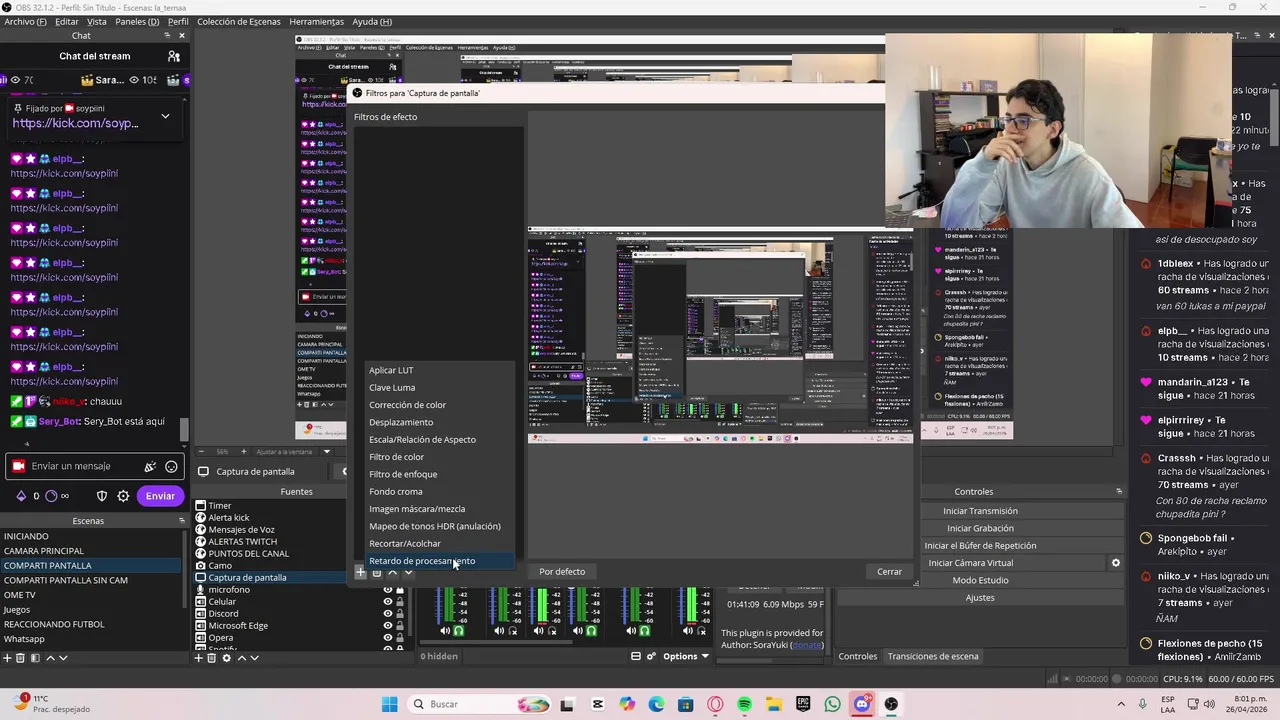This screenshot has height=720, width=1280.
Task: Click Por defecto button in filters dialog
Action: click(562, 572)
